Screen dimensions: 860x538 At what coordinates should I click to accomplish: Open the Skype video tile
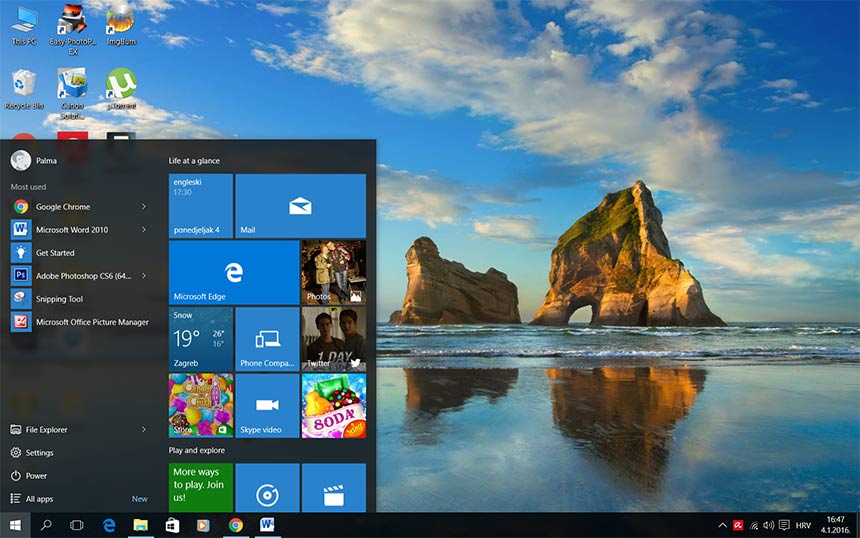pos(267,406)
